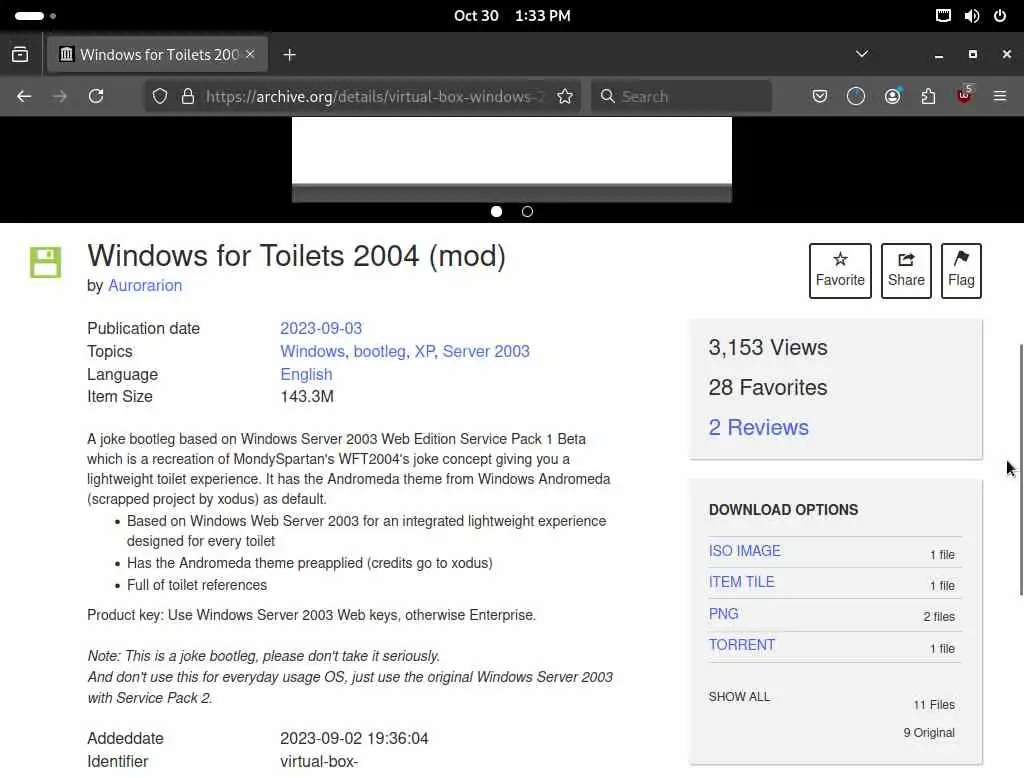This screenshot has height=778, width=1024.
Task: Open a new browser tab
Action: 289,55
